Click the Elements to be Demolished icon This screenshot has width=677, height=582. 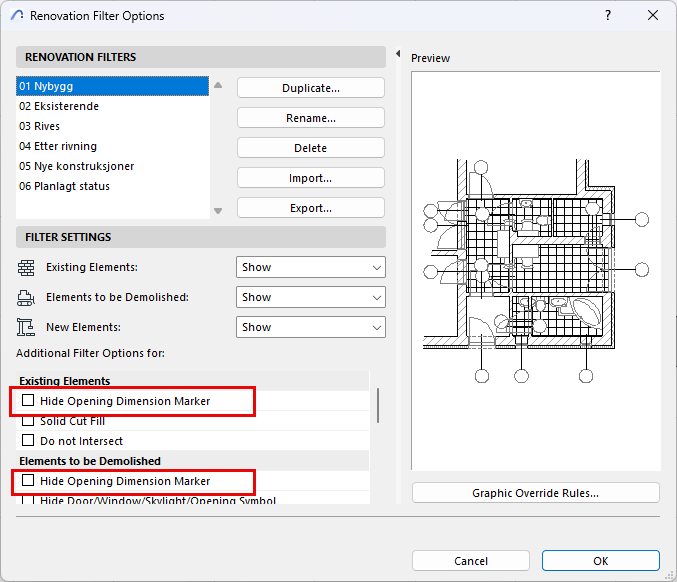[26, 297]
